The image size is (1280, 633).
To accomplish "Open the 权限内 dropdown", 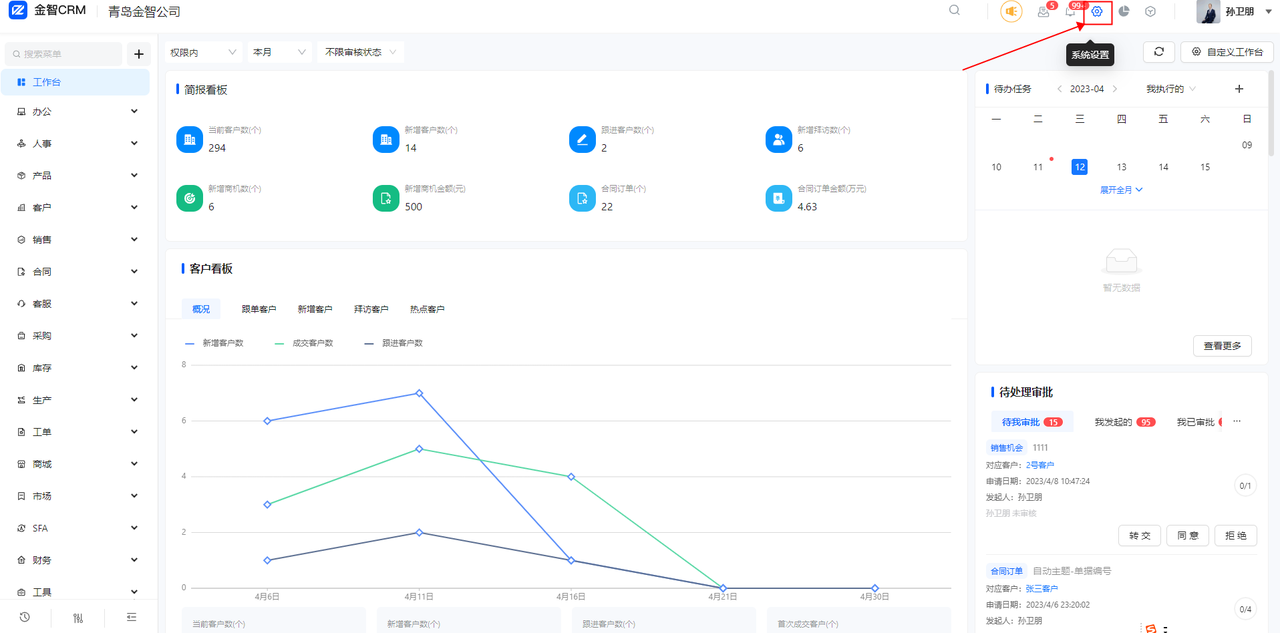I will coord(203,52).
